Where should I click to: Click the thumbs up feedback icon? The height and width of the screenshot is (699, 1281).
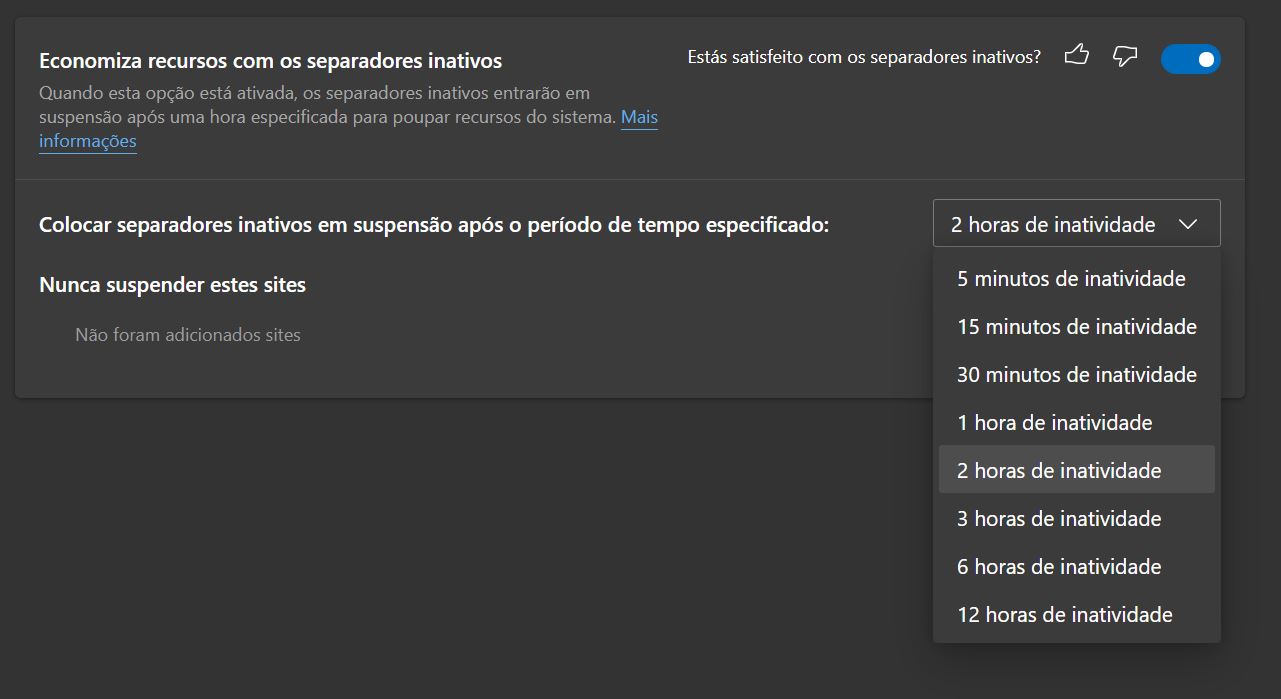[1077, 56]
